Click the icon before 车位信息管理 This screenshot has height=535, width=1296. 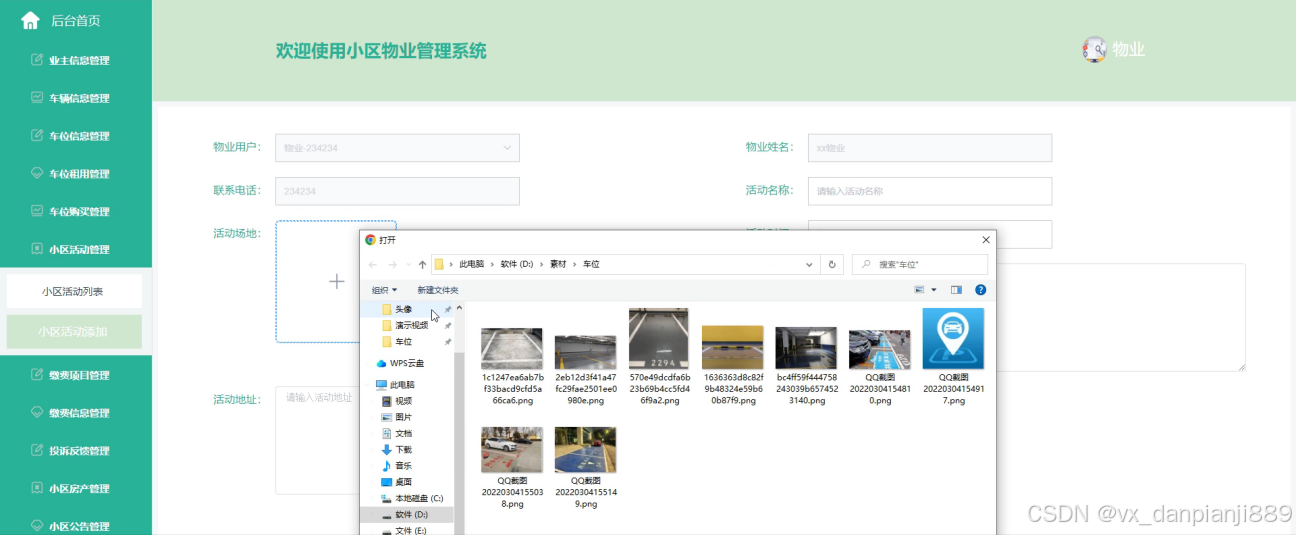tap(38, 136)
